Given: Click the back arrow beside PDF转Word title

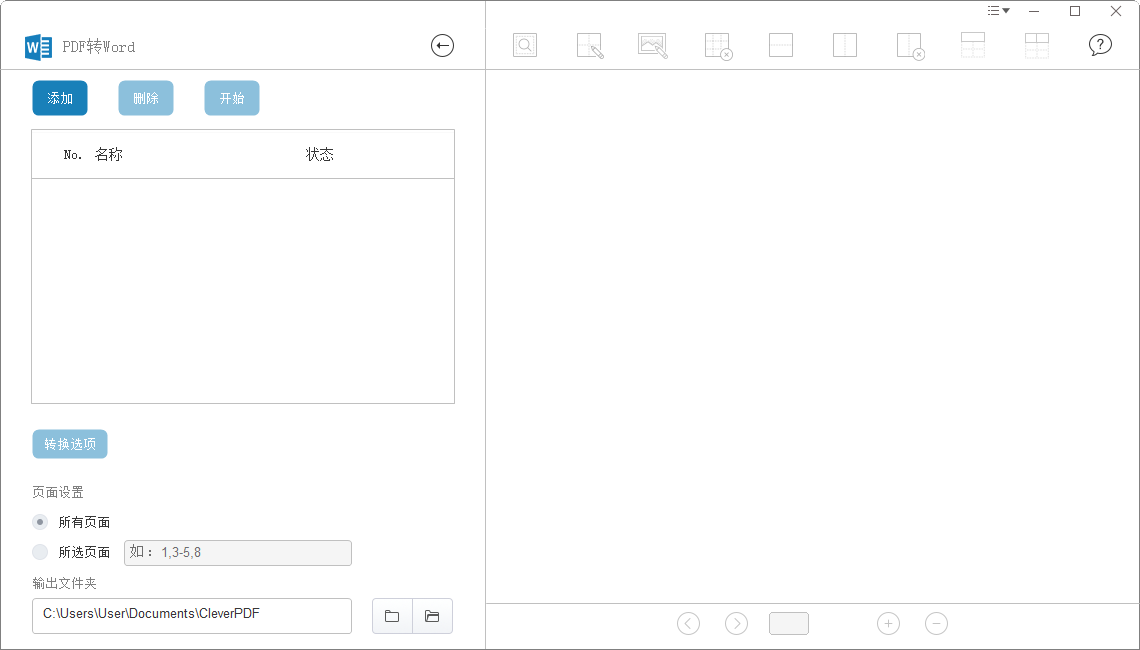Looking at the screenshot, I should tap(442, 45).
